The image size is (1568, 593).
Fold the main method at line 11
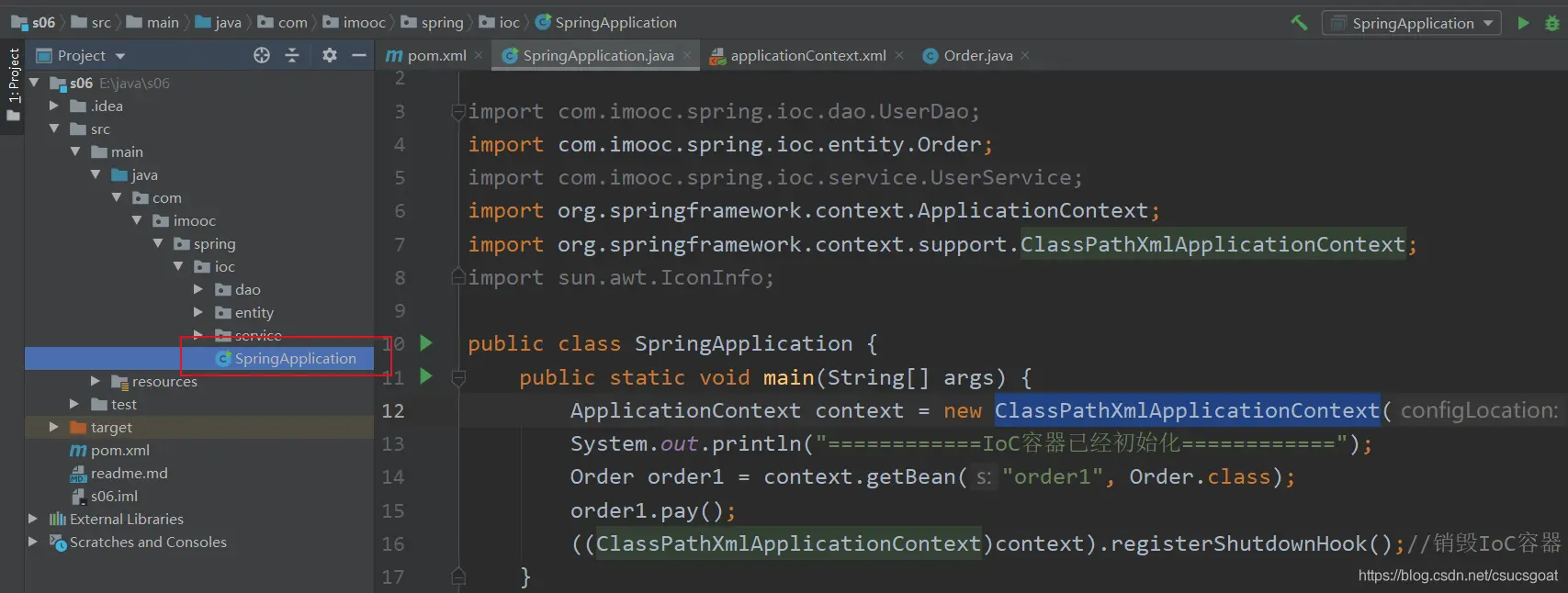[x=458, y=377]
